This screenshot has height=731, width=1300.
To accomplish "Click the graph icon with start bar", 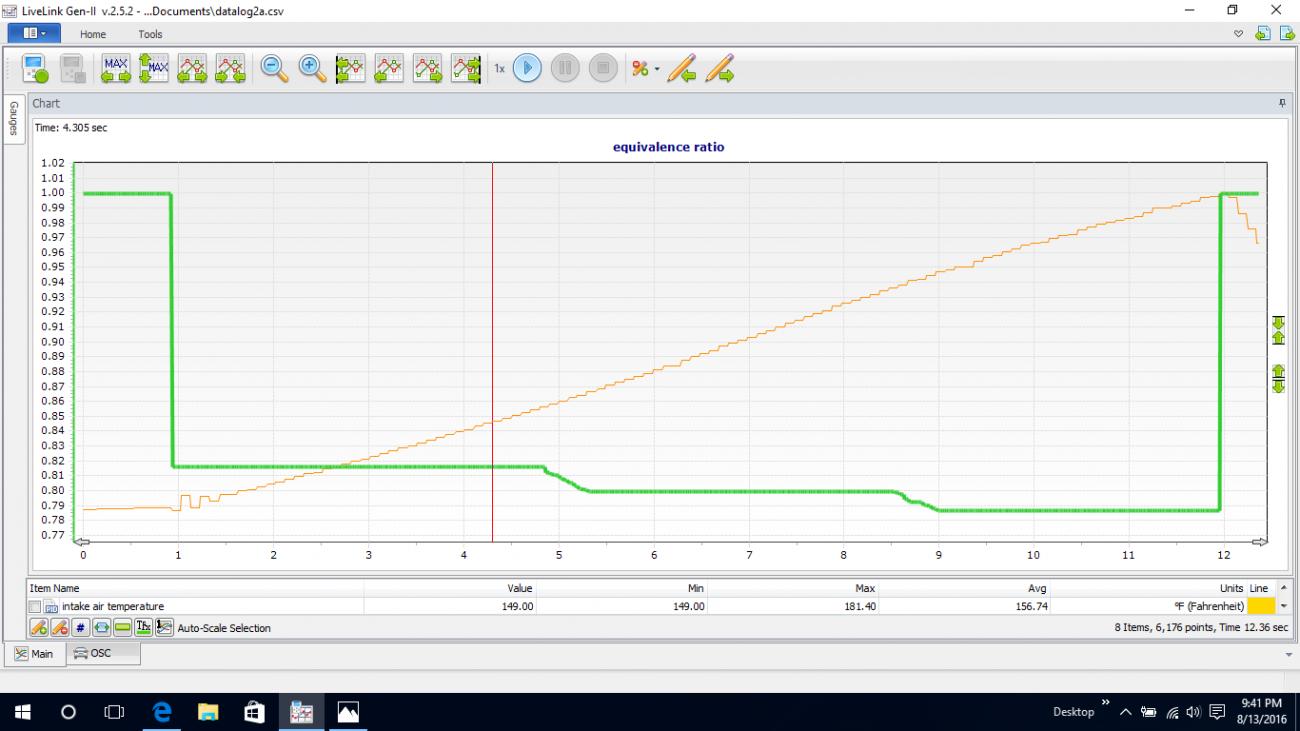I will (x=350, y=69).
